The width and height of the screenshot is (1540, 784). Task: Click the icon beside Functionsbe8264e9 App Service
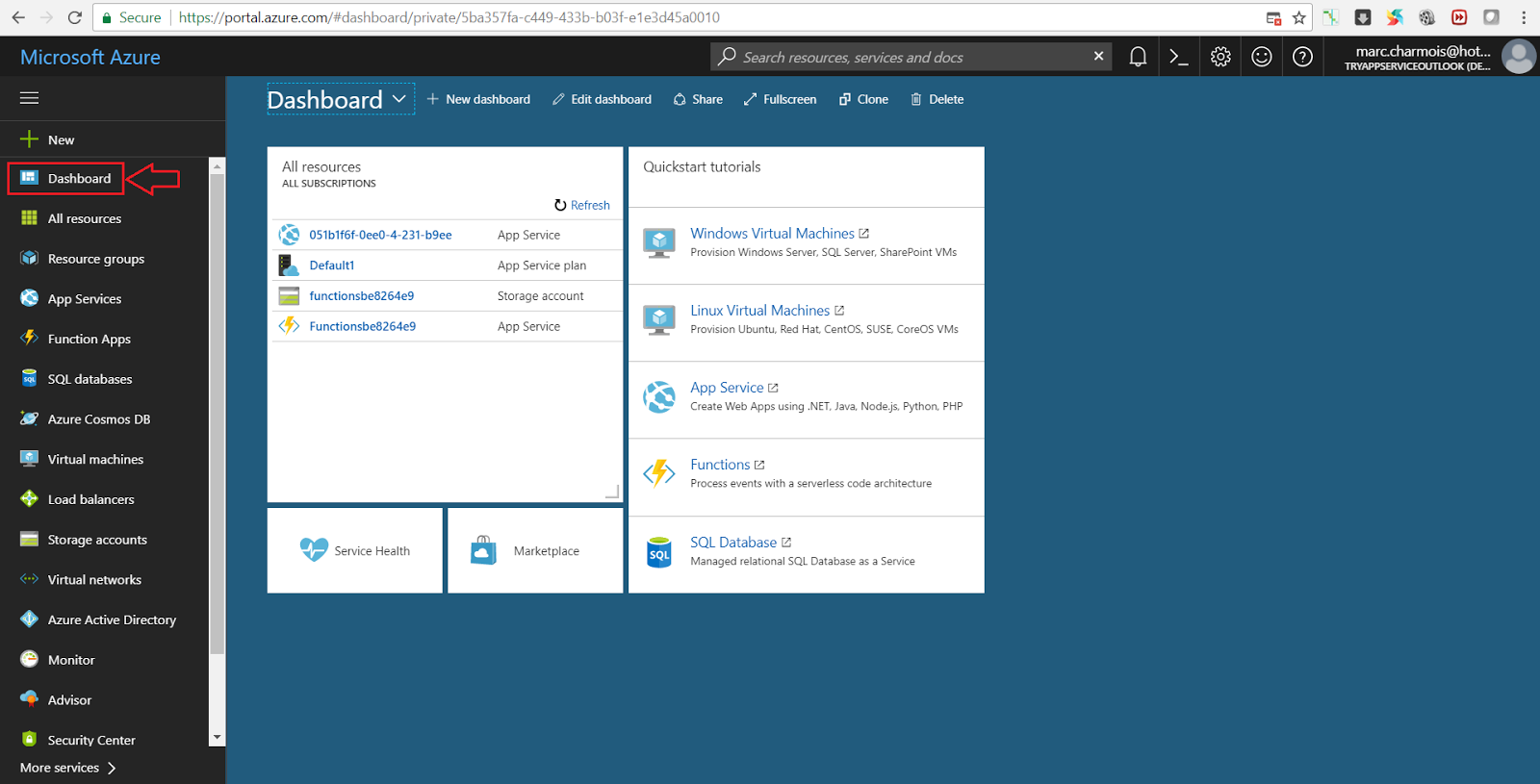click(289, 326)
